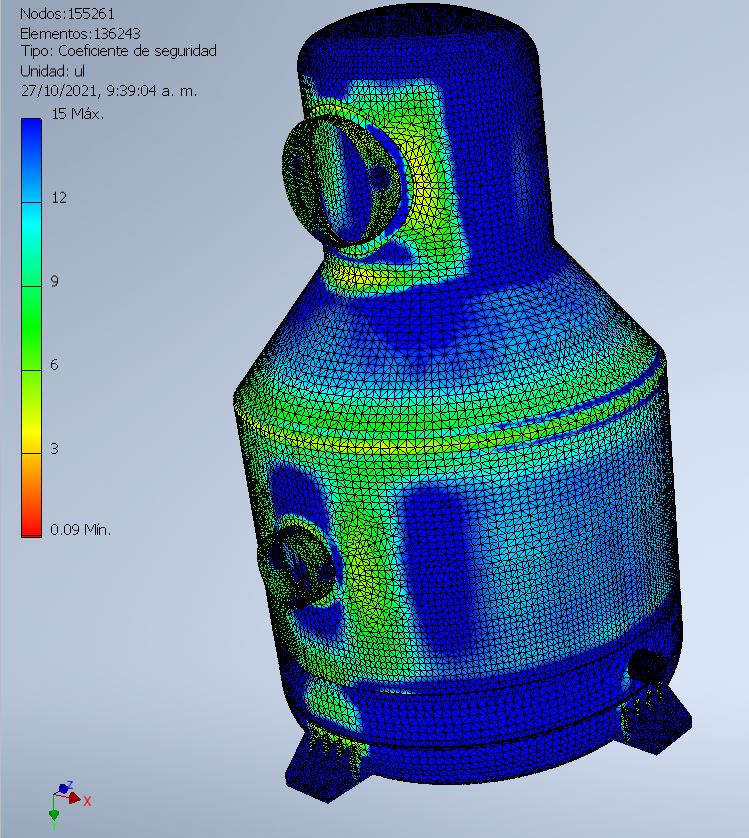Image resolution: width=749 pixels, height=838 pixels.
Task: Click the 'Elementos:136243' text
Action: point(80,33)
